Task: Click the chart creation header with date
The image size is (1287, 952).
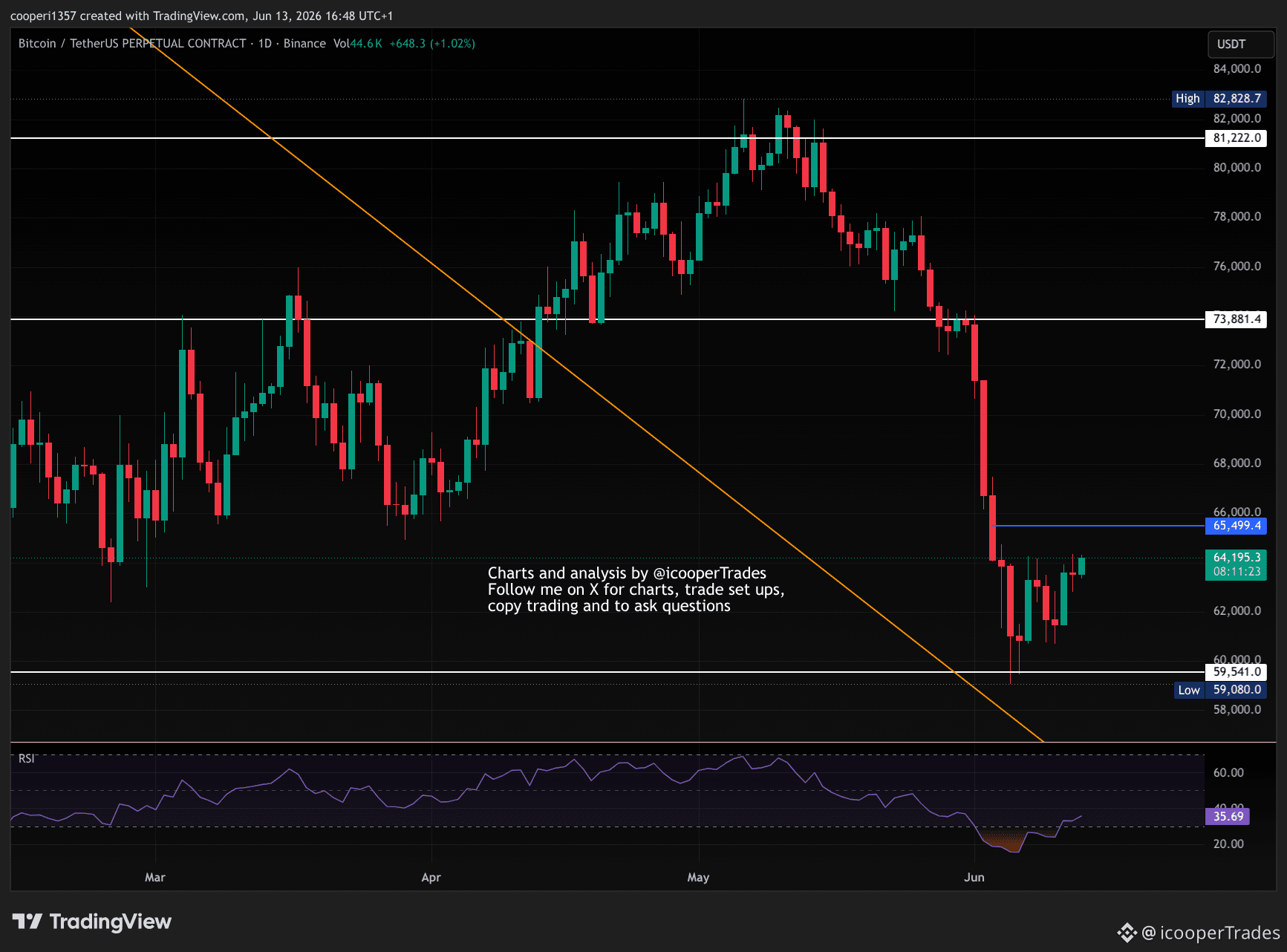Action: [202, 16]
